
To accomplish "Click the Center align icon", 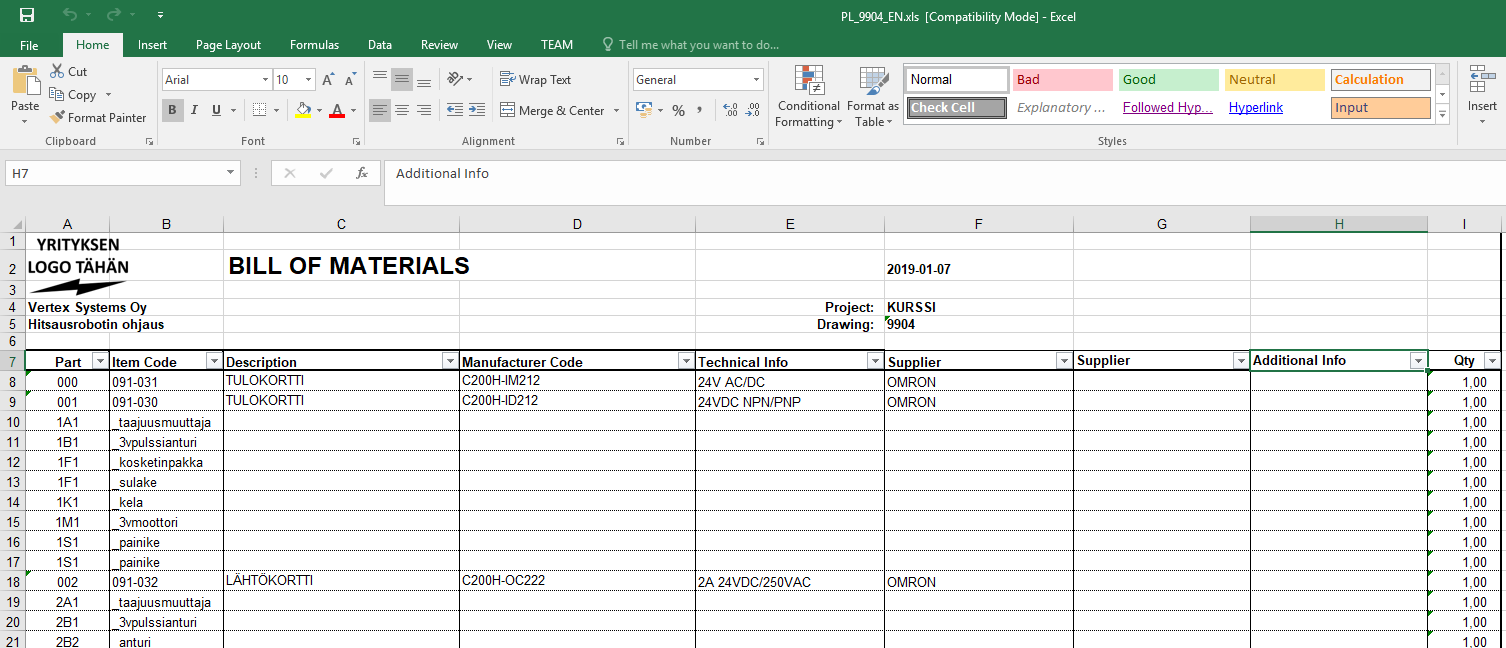I will pyautogui.click(x=401, y=110).
